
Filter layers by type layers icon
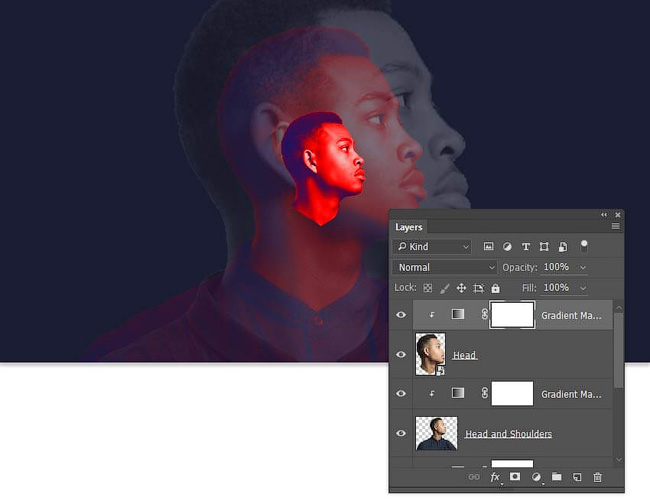525,247
